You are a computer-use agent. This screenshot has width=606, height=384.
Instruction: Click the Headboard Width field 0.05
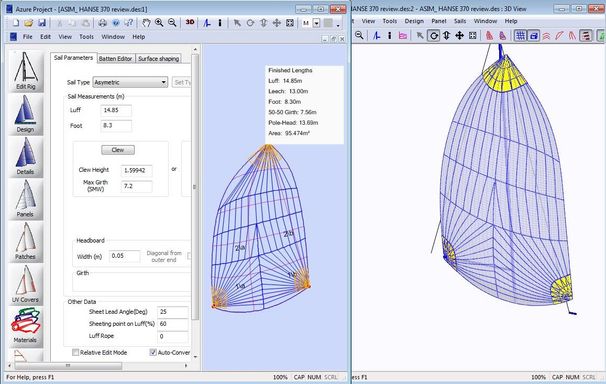[x=124, y=256]
